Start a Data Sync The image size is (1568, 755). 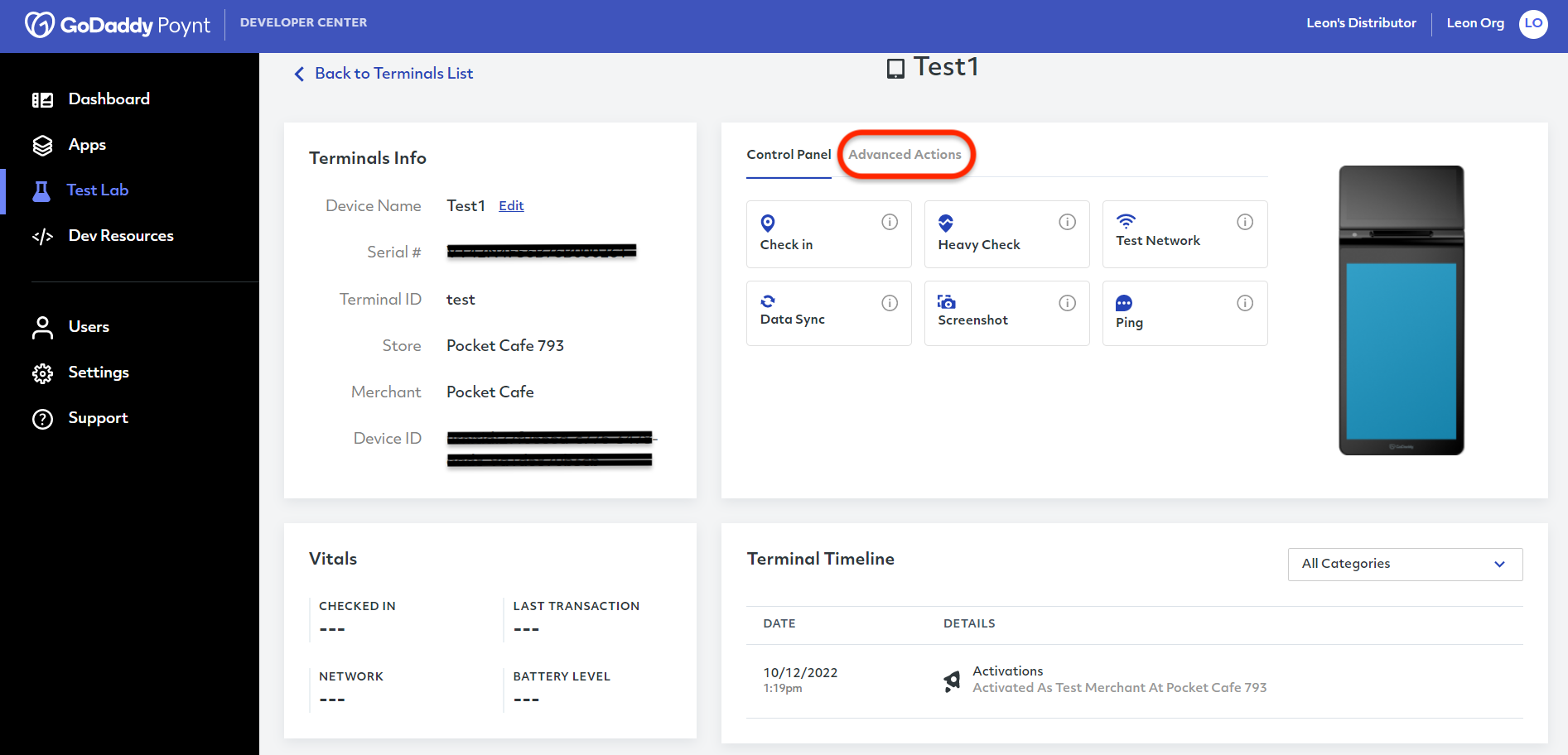pyautogui.click(x=828, y=313)
